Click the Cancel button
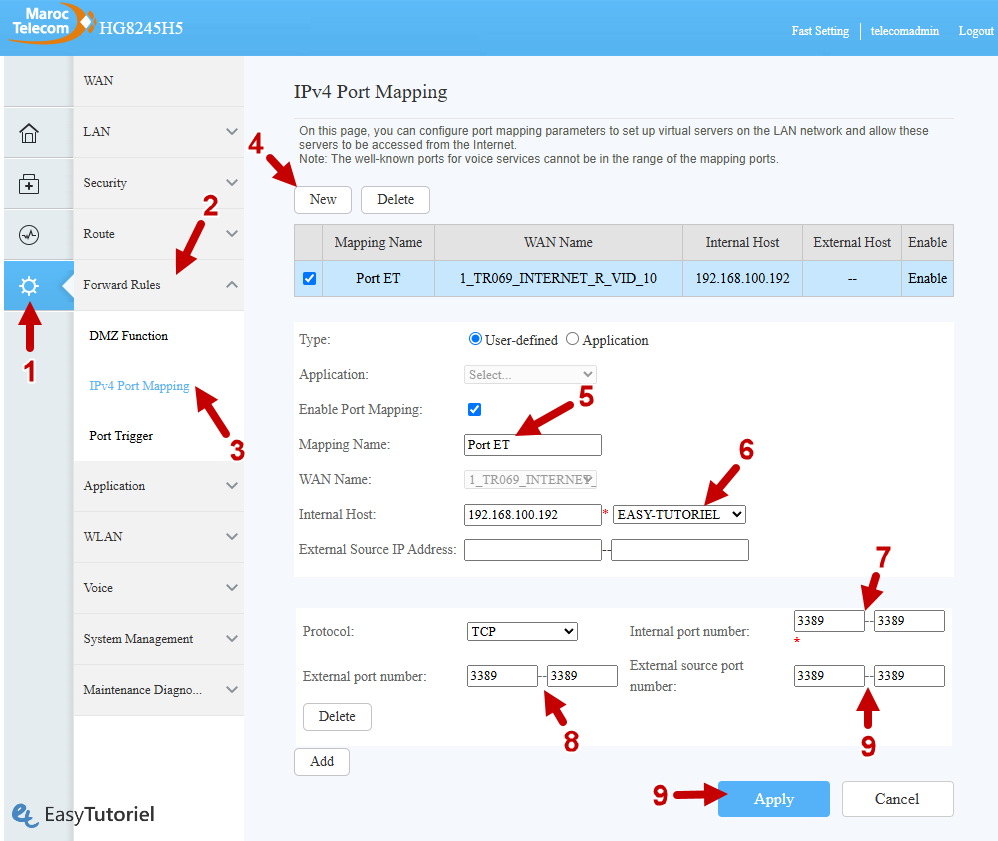Screen dimensions: 998x841 coord(897,799)
